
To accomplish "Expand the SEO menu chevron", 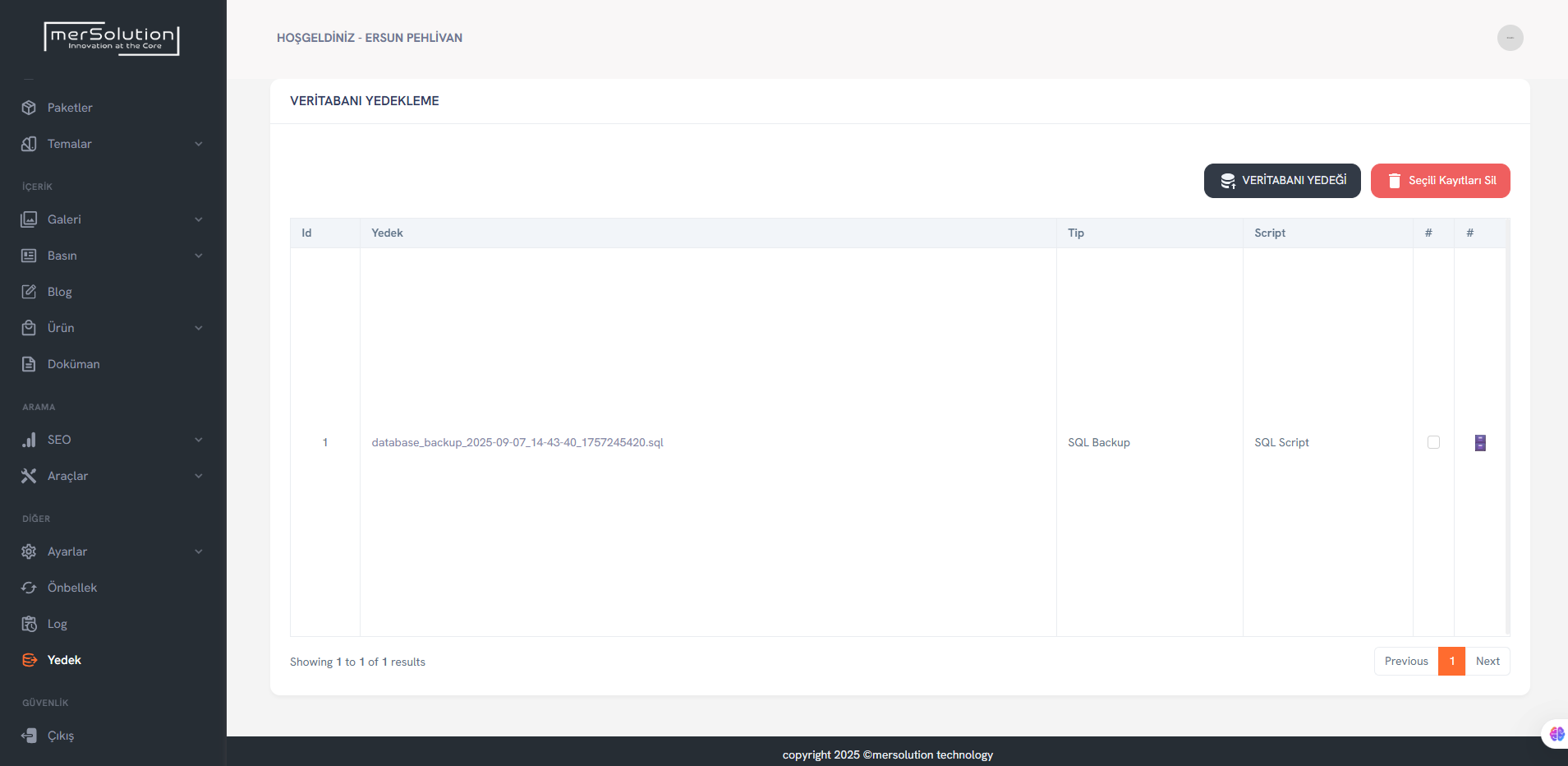I will 199,440.
